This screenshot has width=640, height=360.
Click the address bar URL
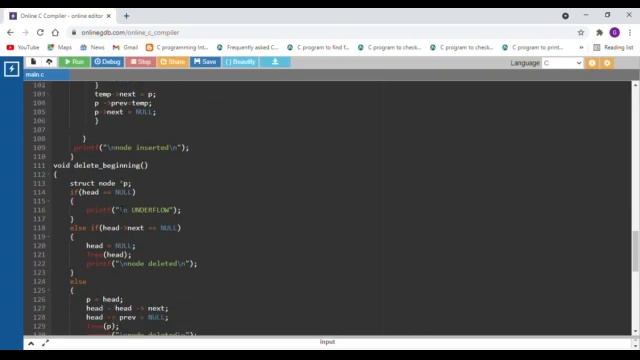click(x=130, y=32)
